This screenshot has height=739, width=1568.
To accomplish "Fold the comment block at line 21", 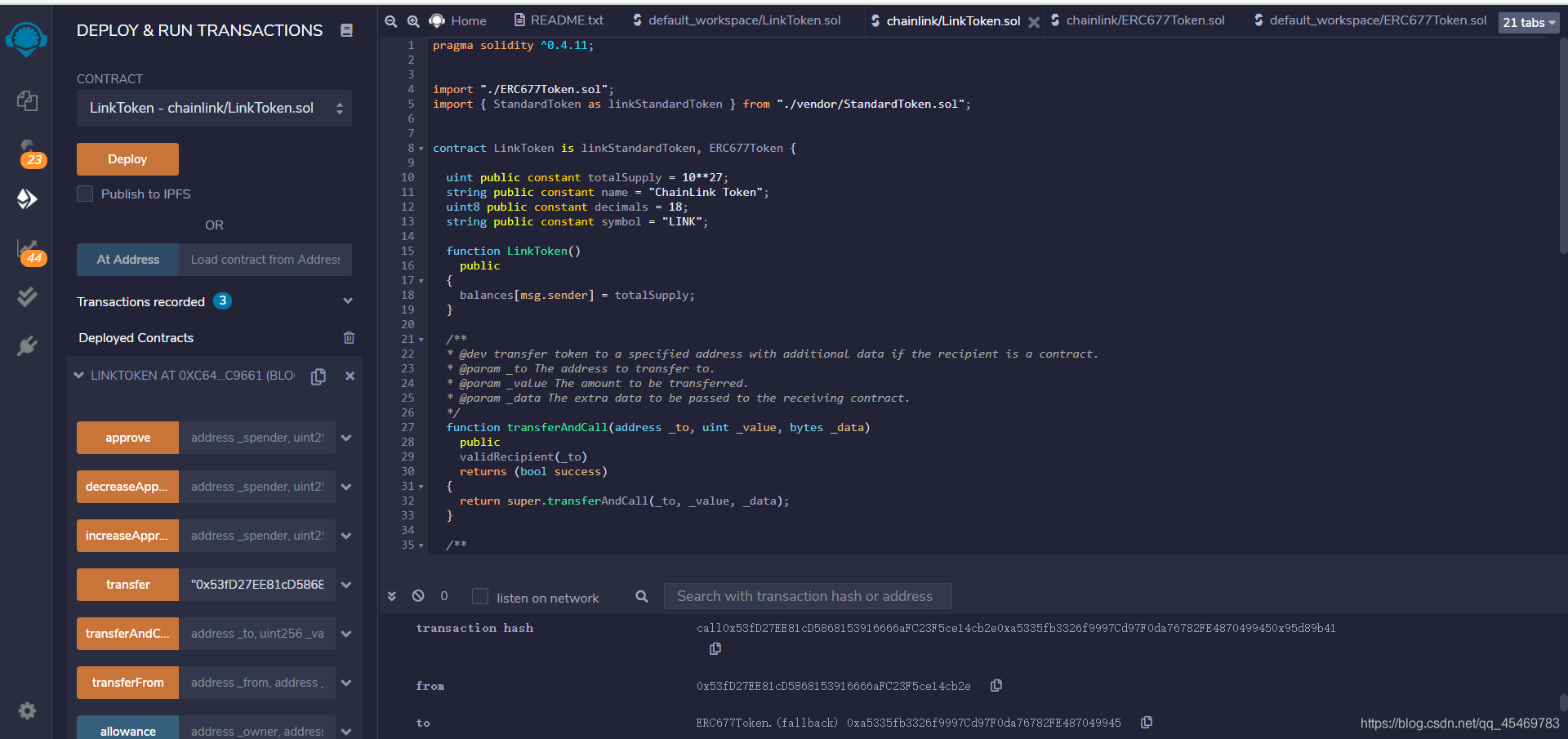I will tap(421, 340).
